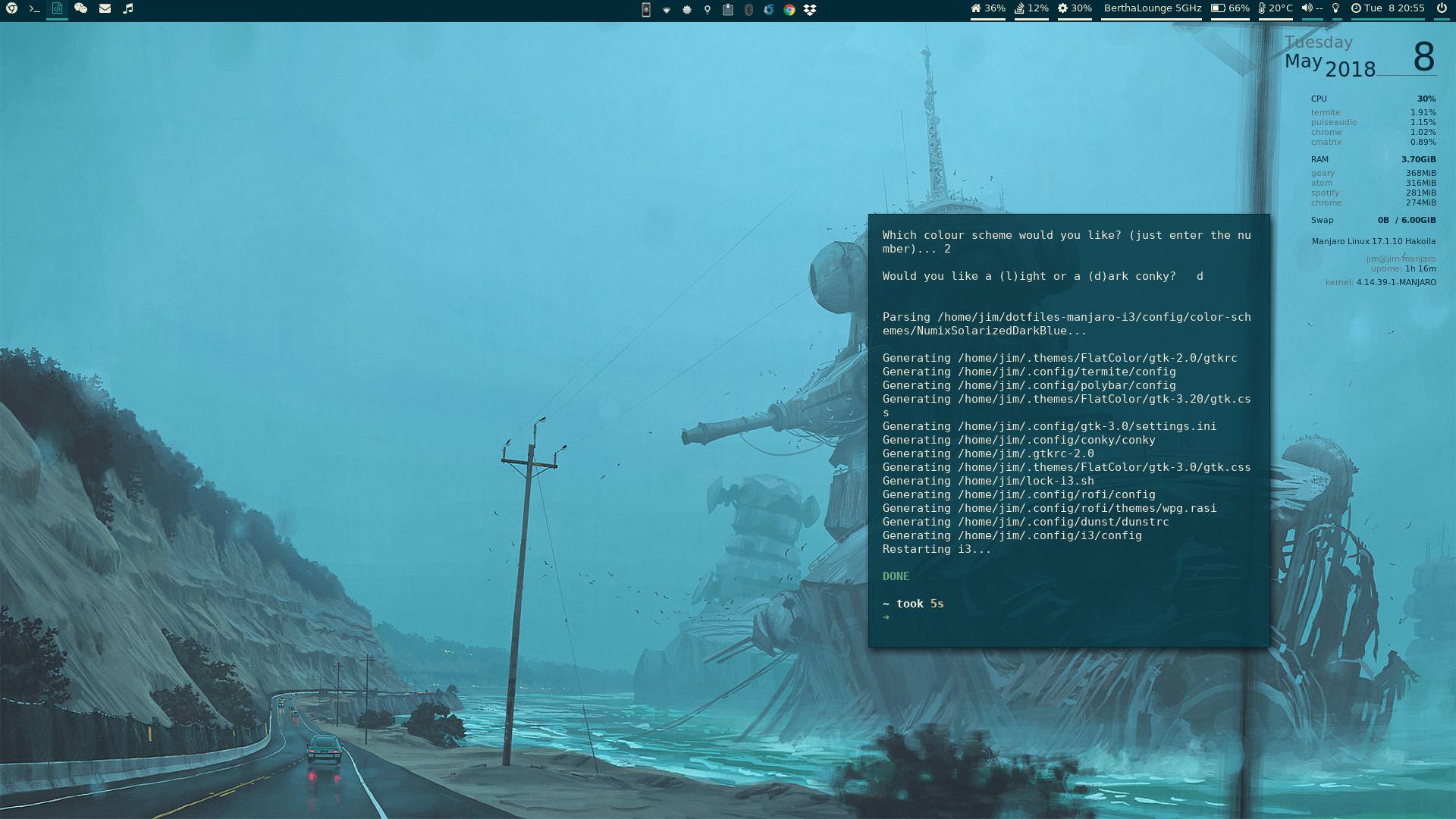
Task: Go to the chat workspace icon
Action: click(80, 8)
